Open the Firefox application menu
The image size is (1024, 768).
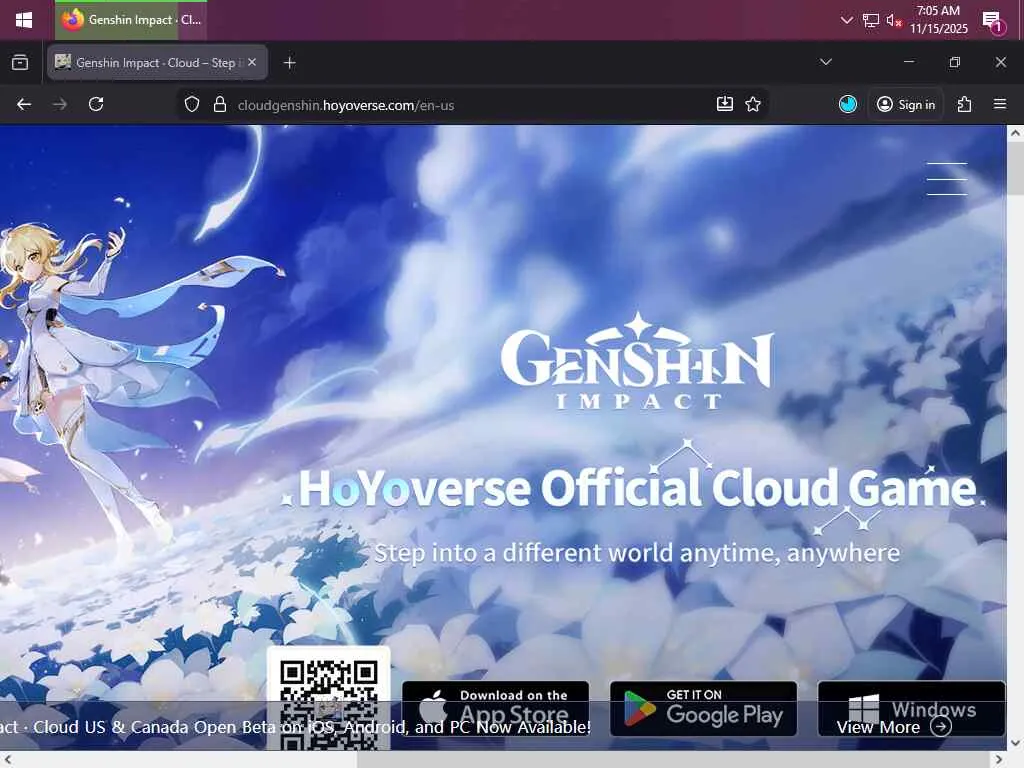pyautogui.click(x=999, y=104)
